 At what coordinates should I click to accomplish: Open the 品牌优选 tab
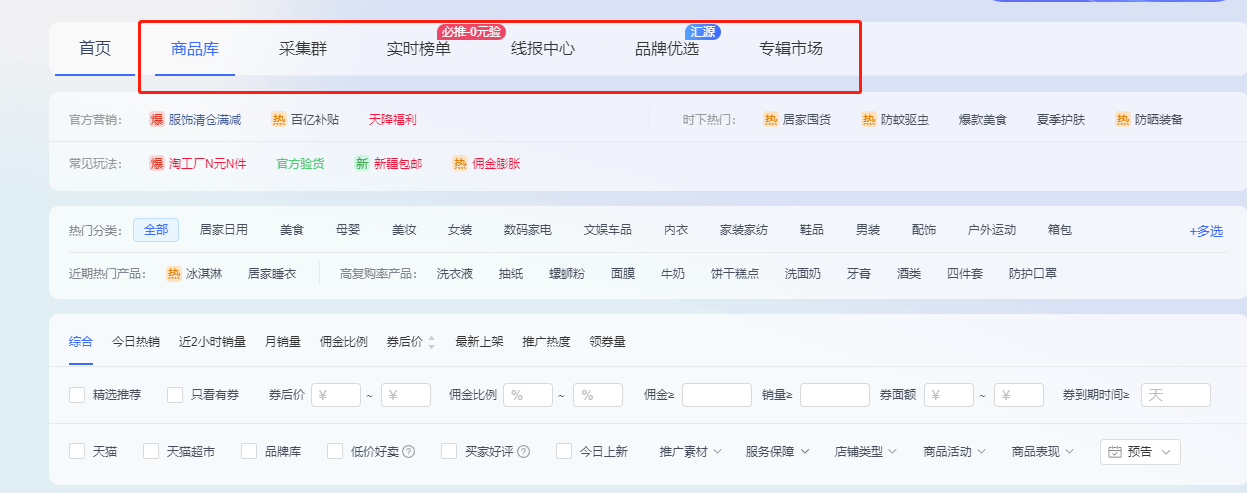[667, 48]
